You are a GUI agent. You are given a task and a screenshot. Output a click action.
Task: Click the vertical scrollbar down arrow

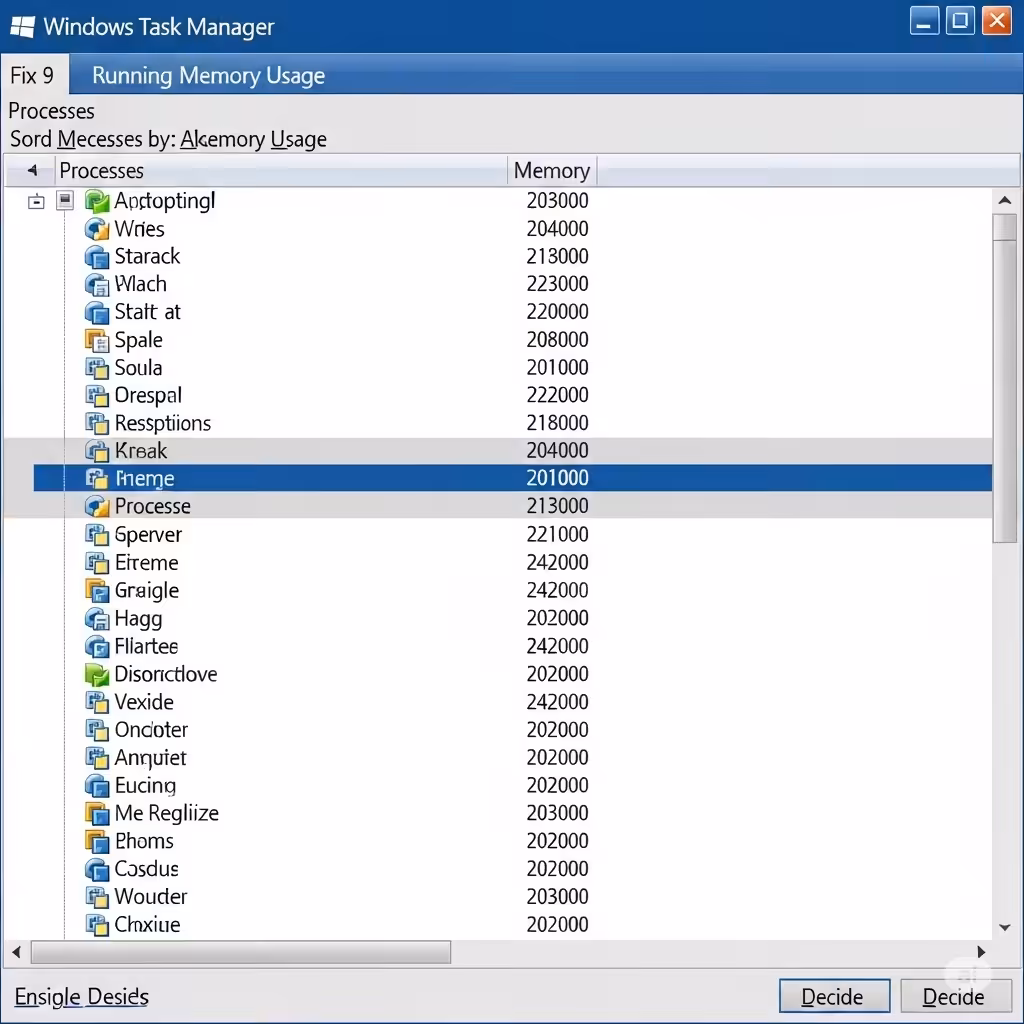coord(1005,927)
